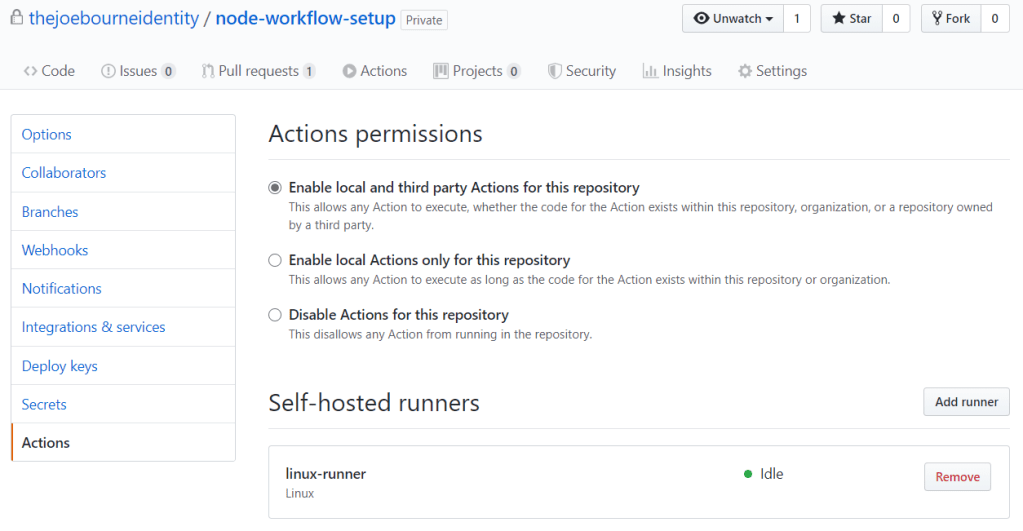Click the fork icon on Fork button
This screenshot has width=1023, height=531.
(937, 18)
